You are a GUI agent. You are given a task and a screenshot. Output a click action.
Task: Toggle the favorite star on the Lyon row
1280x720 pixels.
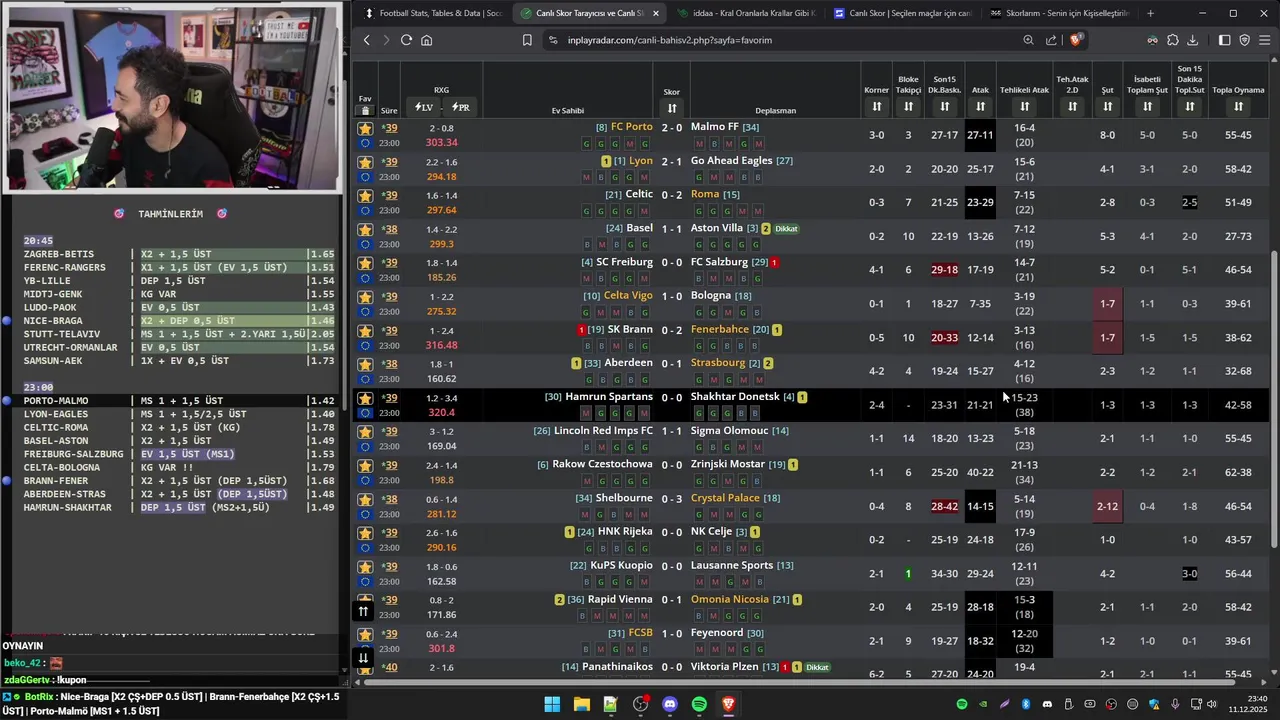click(365, 162)
